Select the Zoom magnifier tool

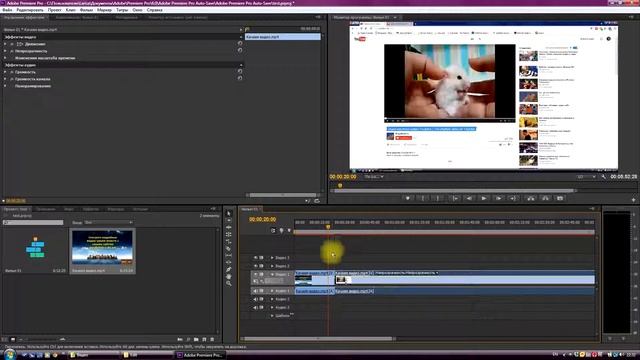point(229,283)
